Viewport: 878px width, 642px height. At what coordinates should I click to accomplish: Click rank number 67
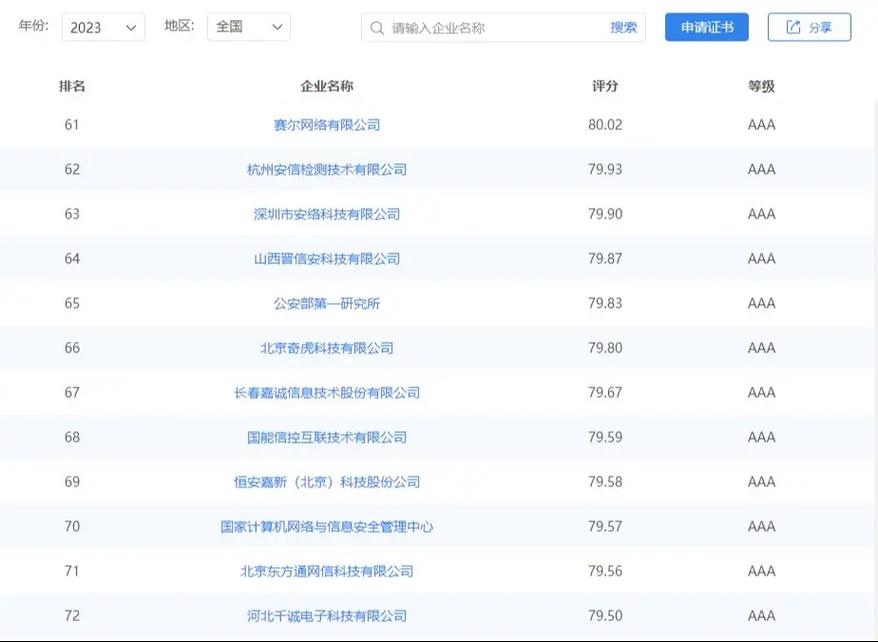coord(72,393)
